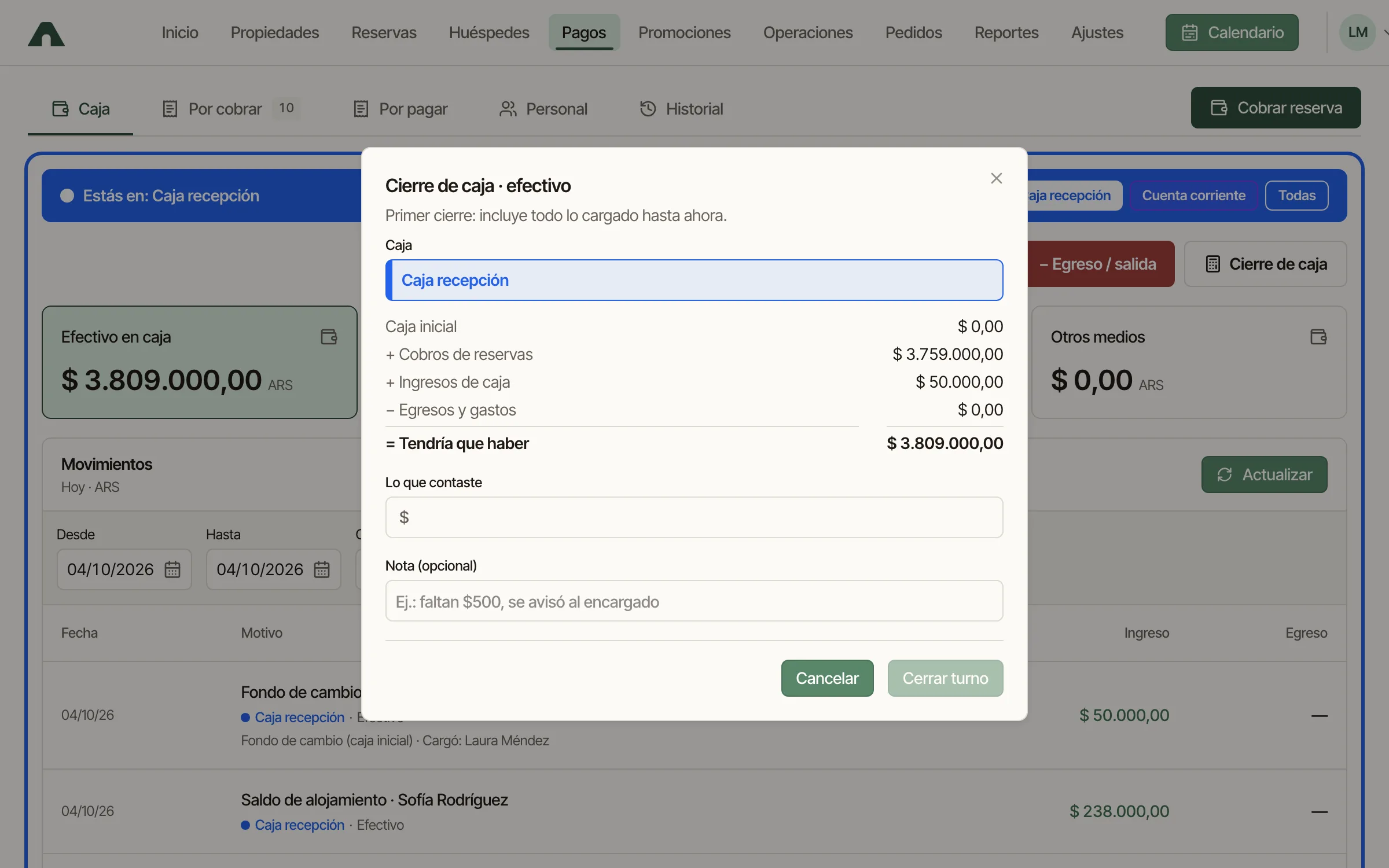Open the Por pagar tab
Viewport: 1389px width, 868px height.
click(x=400, y=109)
